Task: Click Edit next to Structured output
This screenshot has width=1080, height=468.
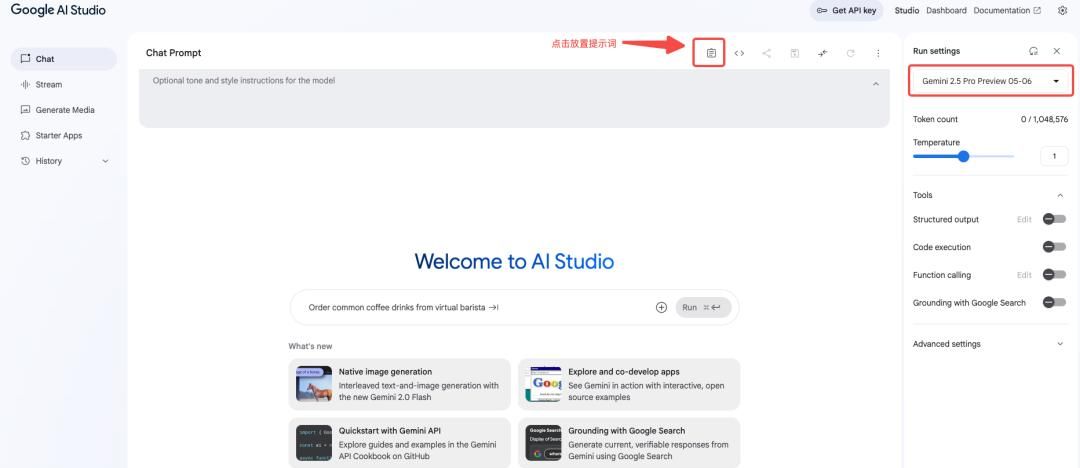Action: click(1024, 219)
